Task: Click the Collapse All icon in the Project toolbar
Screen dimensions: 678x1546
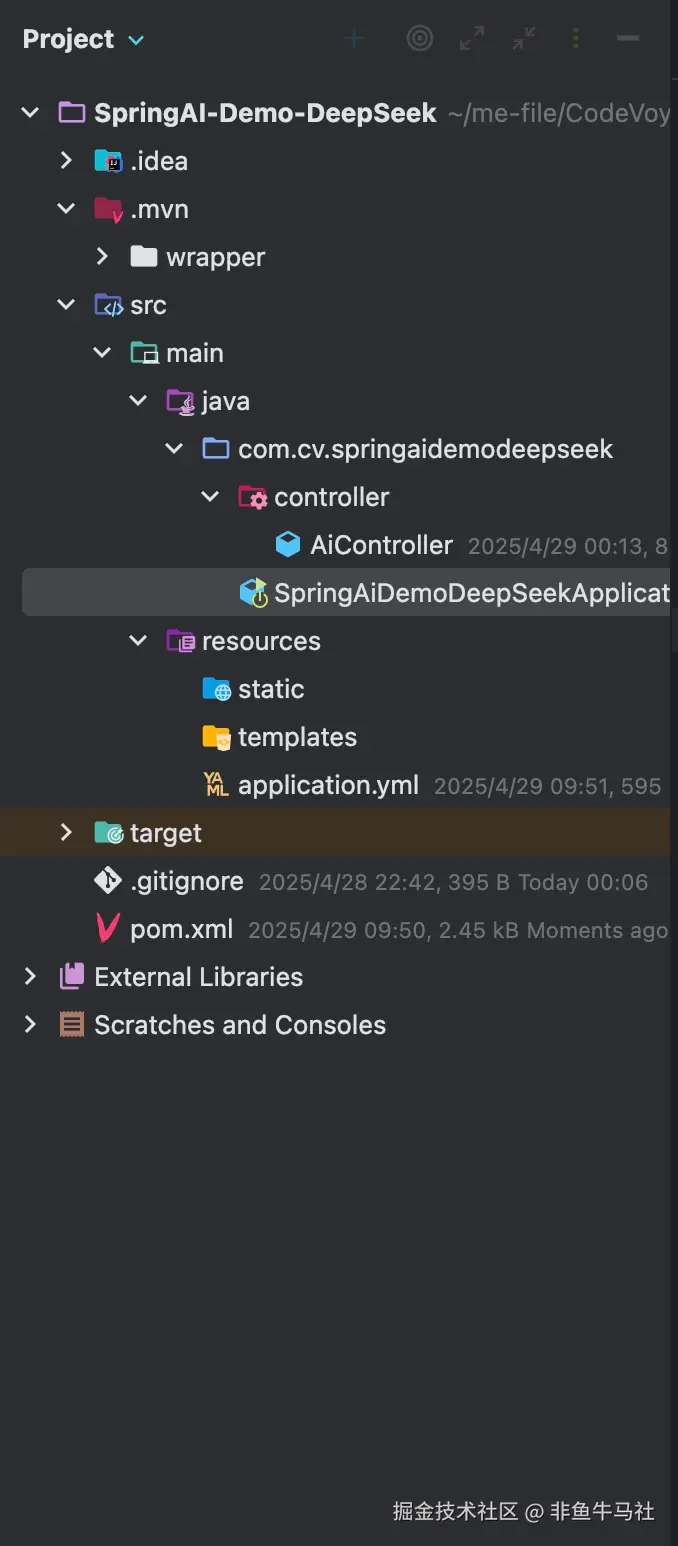Action: tap(524, 39)
